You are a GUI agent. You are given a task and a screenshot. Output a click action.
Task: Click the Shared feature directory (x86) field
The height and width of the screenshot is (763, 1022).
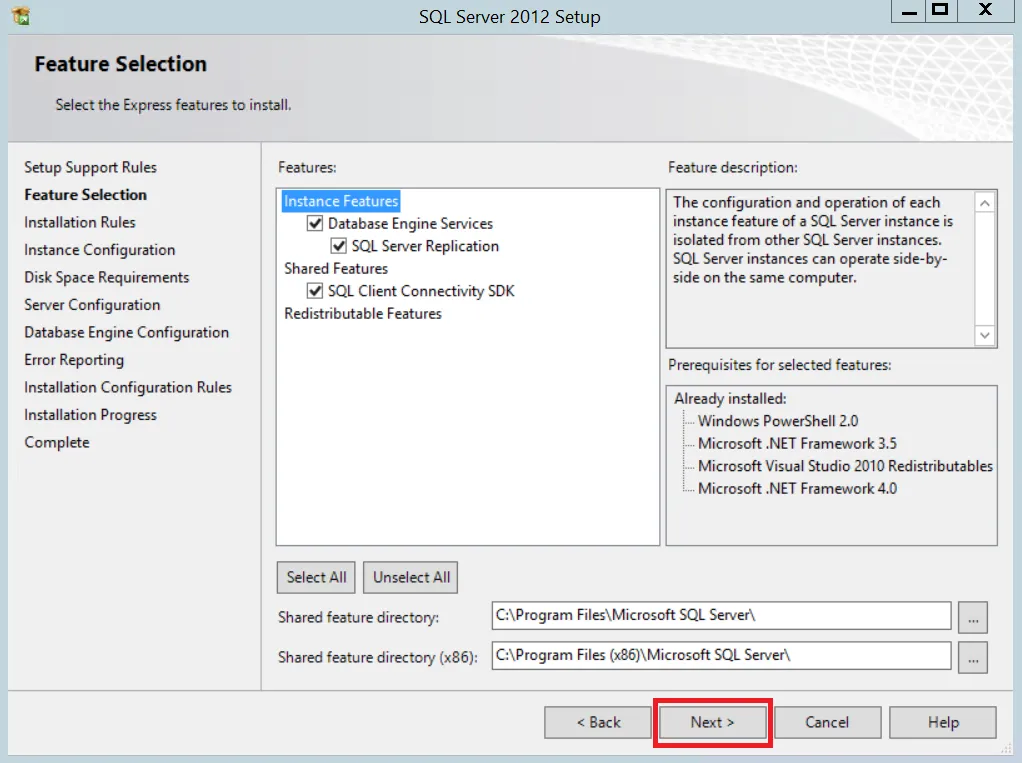click(x=721, y=655)
